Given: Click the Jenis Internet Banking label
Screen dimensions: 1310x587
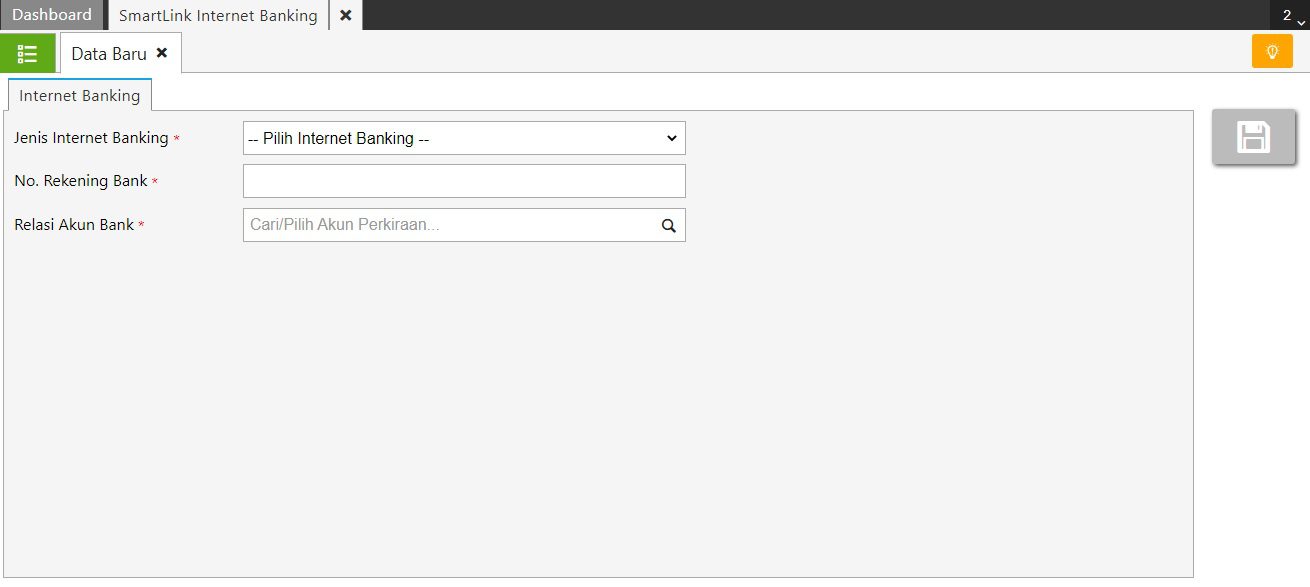Looking at the screenshot, I should pos(91,138).
